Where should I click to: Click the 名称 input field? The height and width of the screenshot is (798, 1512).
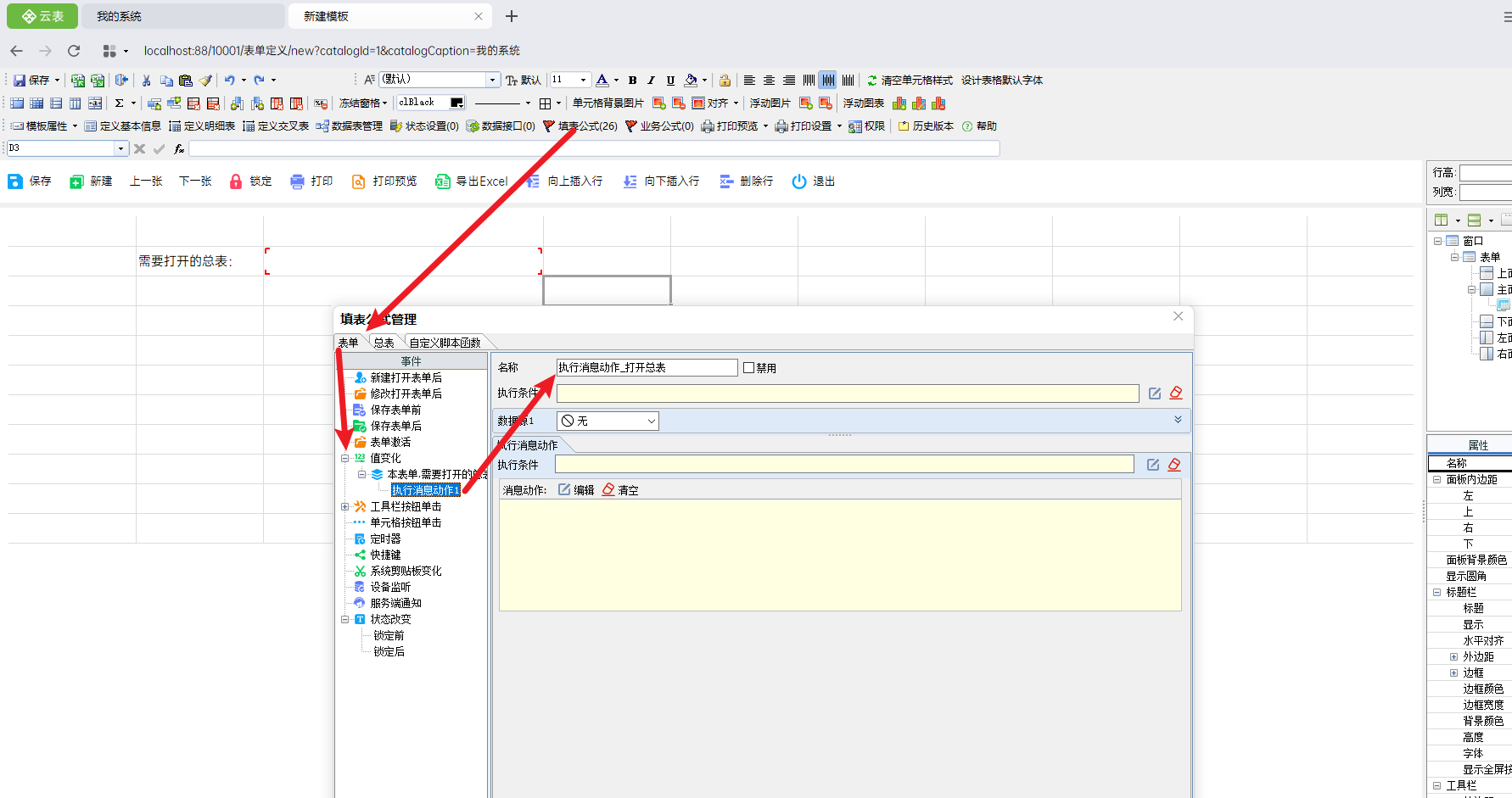tap(647, 368)
